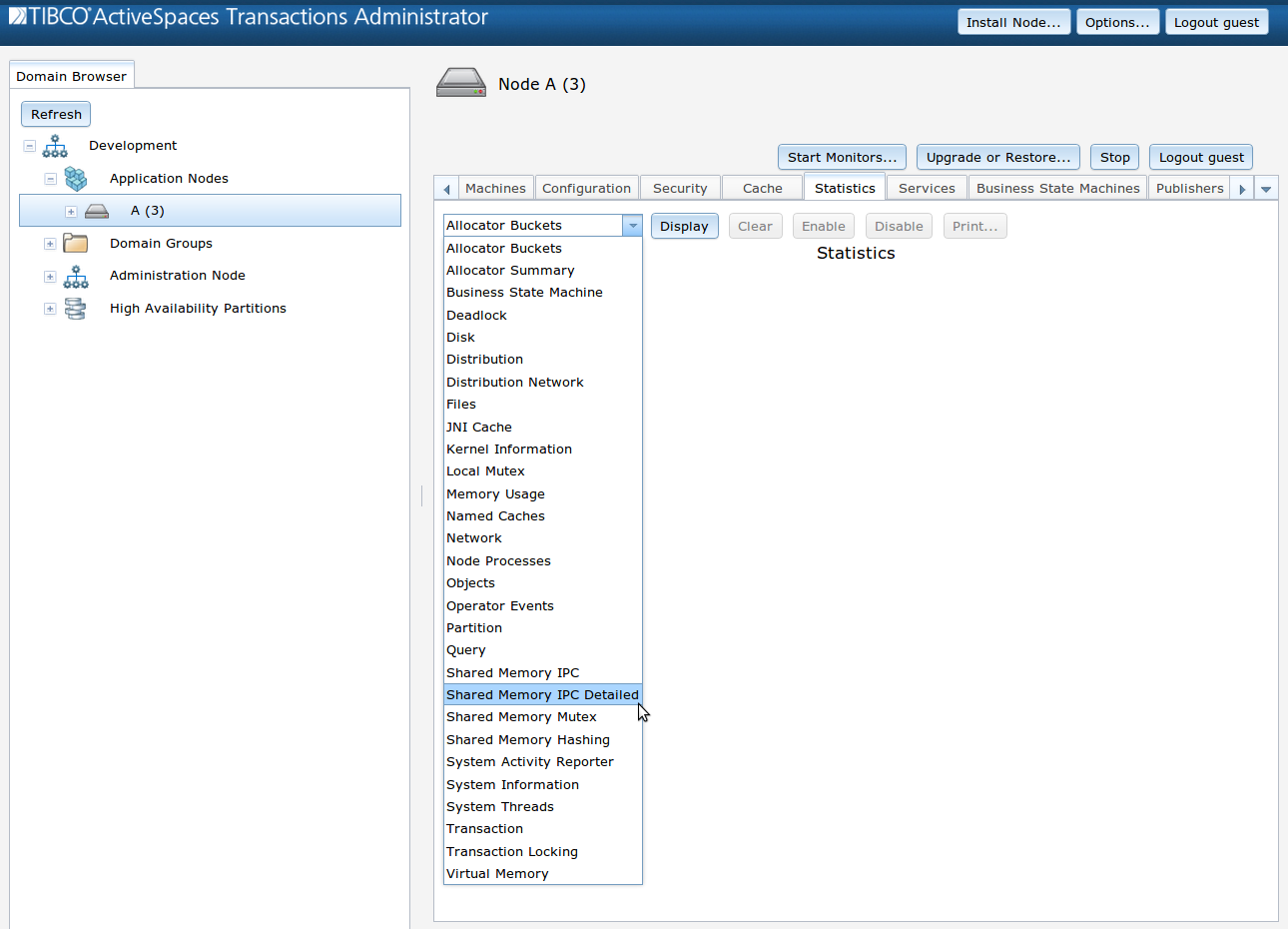Click the right arrow to scroll tabs forward

tap(1240, 187)
